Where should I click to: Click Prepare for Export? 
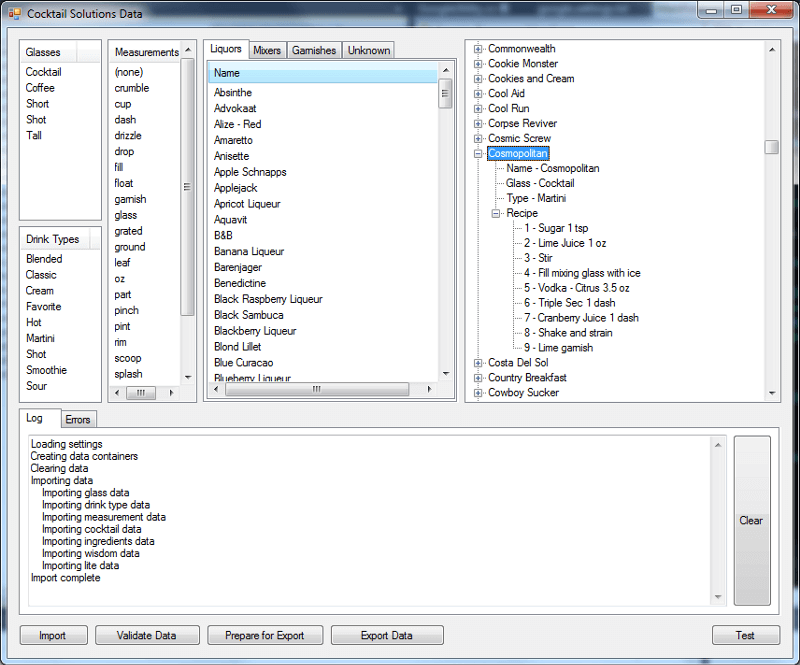[264, 635]
